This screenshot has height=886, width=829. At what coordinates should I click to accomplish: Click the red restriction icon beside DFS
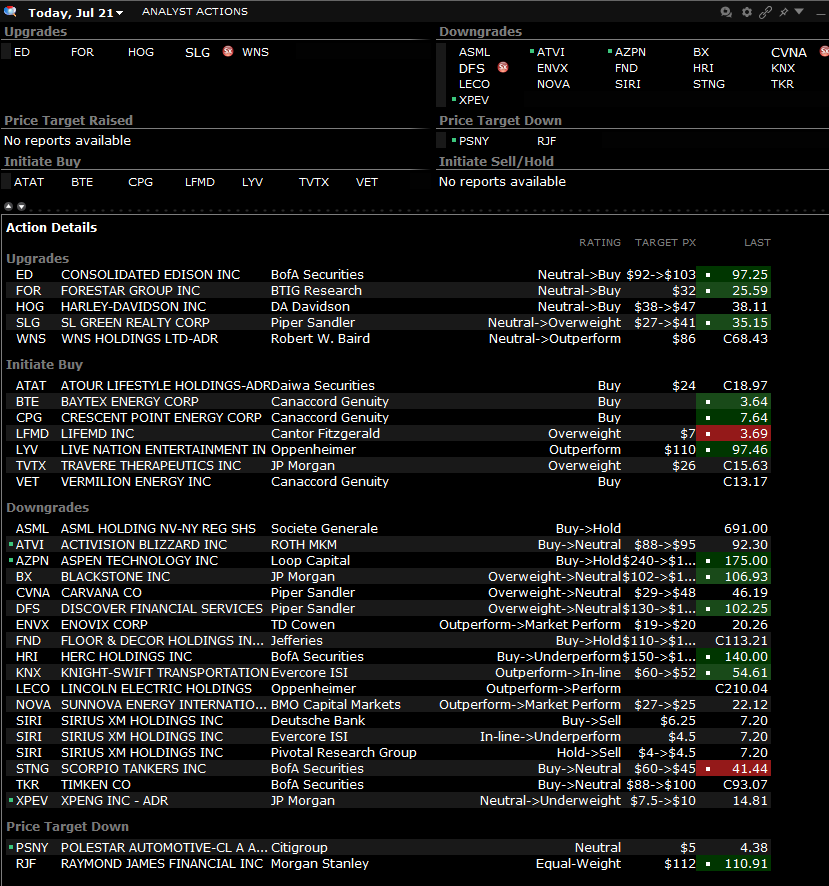(503, 67)
